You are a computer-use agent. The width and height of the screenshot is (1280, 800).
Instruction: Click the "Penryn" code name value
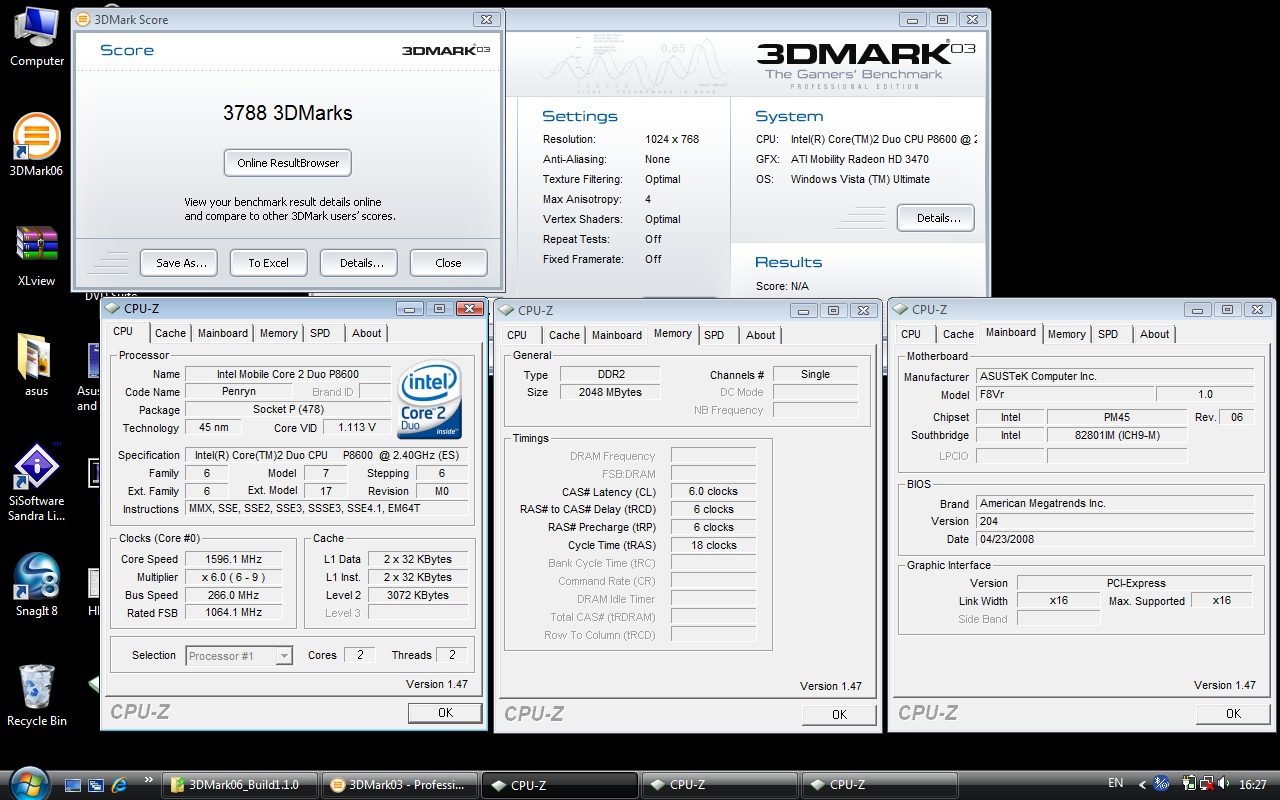tap(240, 392)
